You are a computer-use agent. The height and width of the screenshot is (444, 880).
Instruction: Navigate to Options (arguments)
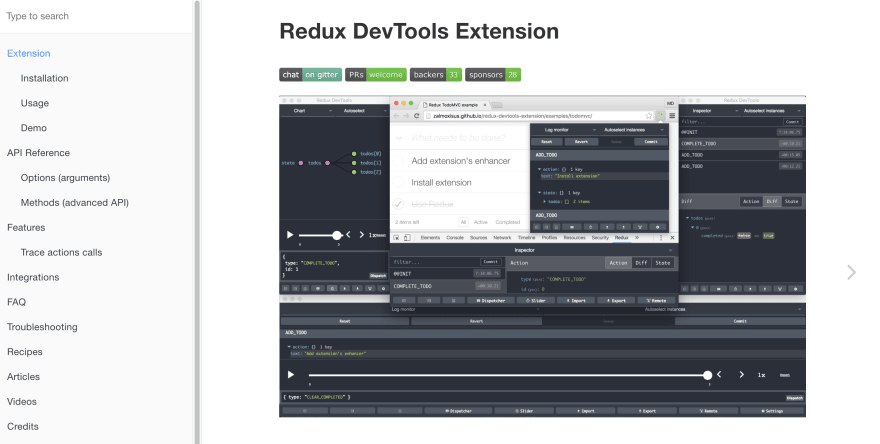pos(65,178)
